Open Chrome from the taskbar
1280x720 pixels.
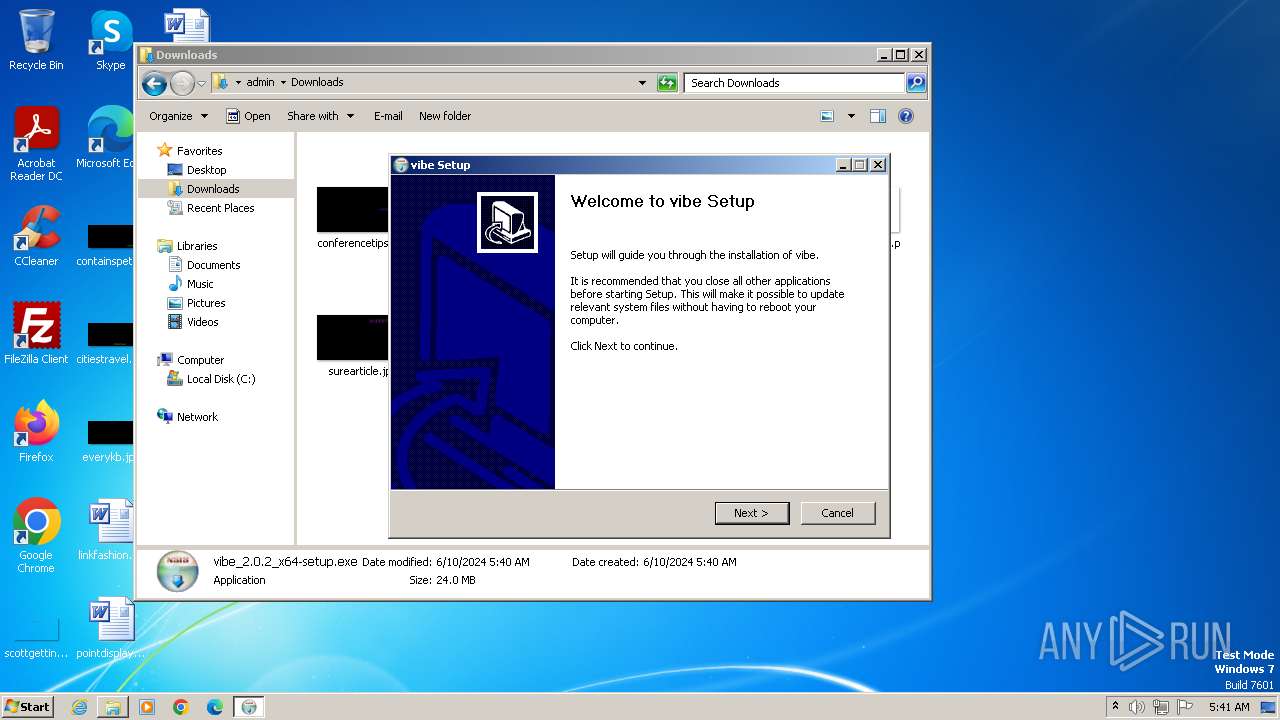pos(181,707)
